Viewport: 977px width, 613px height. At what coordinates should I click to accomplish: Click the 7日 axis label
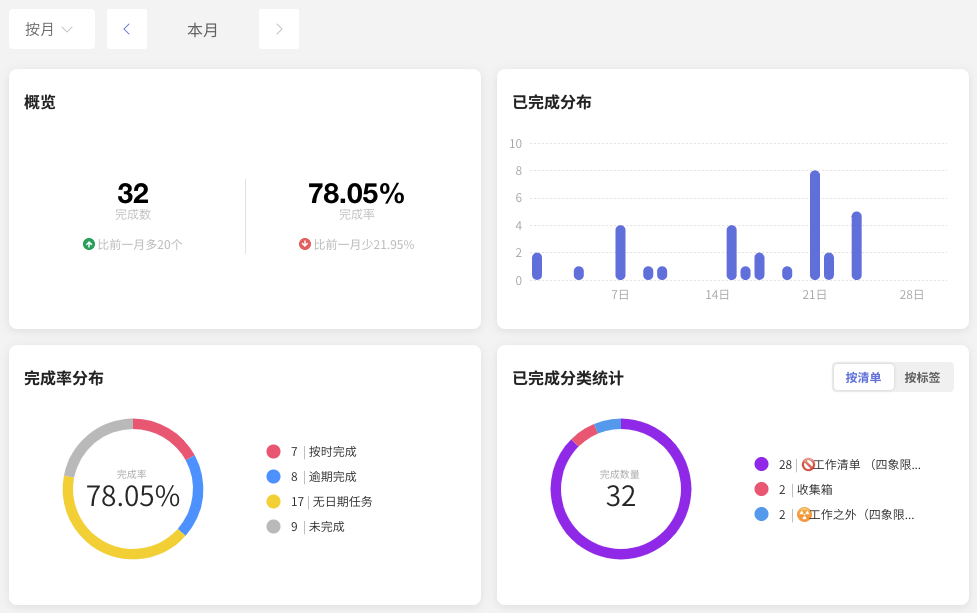[x=620, y=295]
